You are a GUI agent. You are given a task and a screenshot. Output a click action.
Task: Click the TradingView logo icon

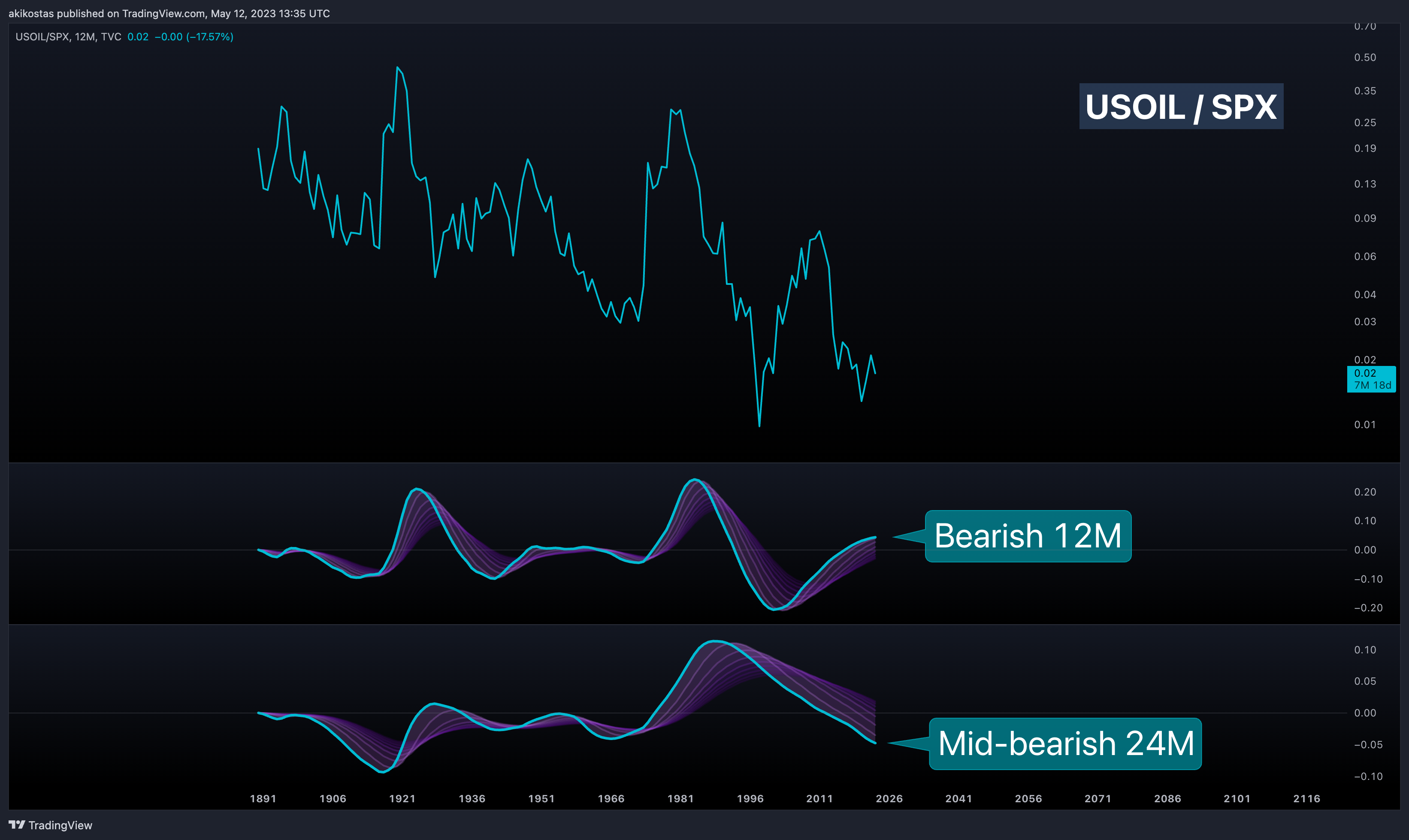pyautogui.click(x=17, y=825)
